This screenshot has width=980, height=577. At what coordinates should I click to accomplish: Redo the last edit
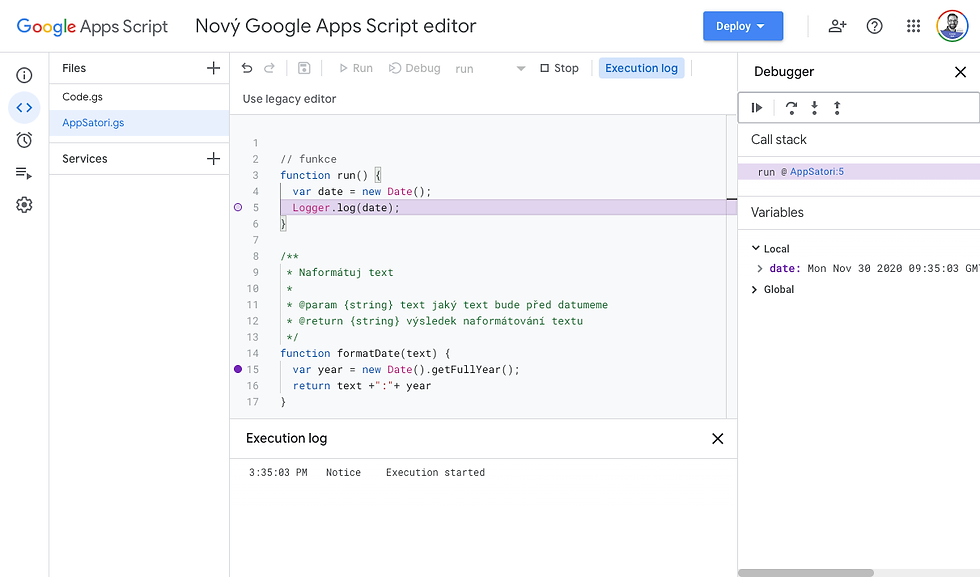tap(269, 68)
